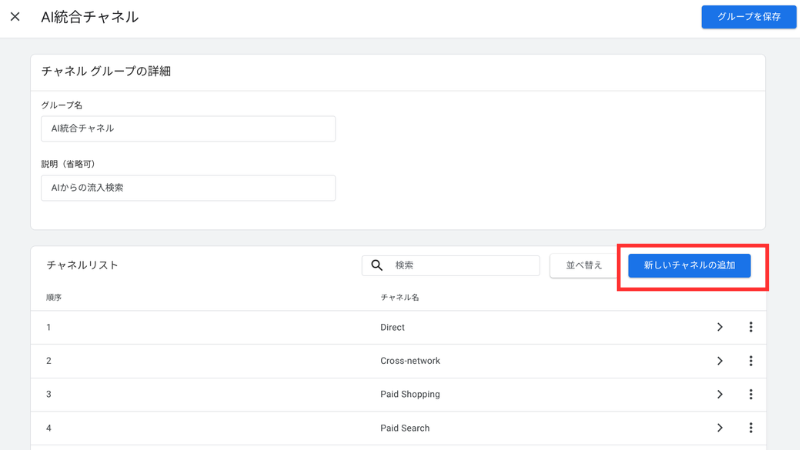Image resolution: width=800 pixels, height=450 pixels.
Task: Open the three-dot menu for Paid Shopping
Action: click(x=750, y=394)
